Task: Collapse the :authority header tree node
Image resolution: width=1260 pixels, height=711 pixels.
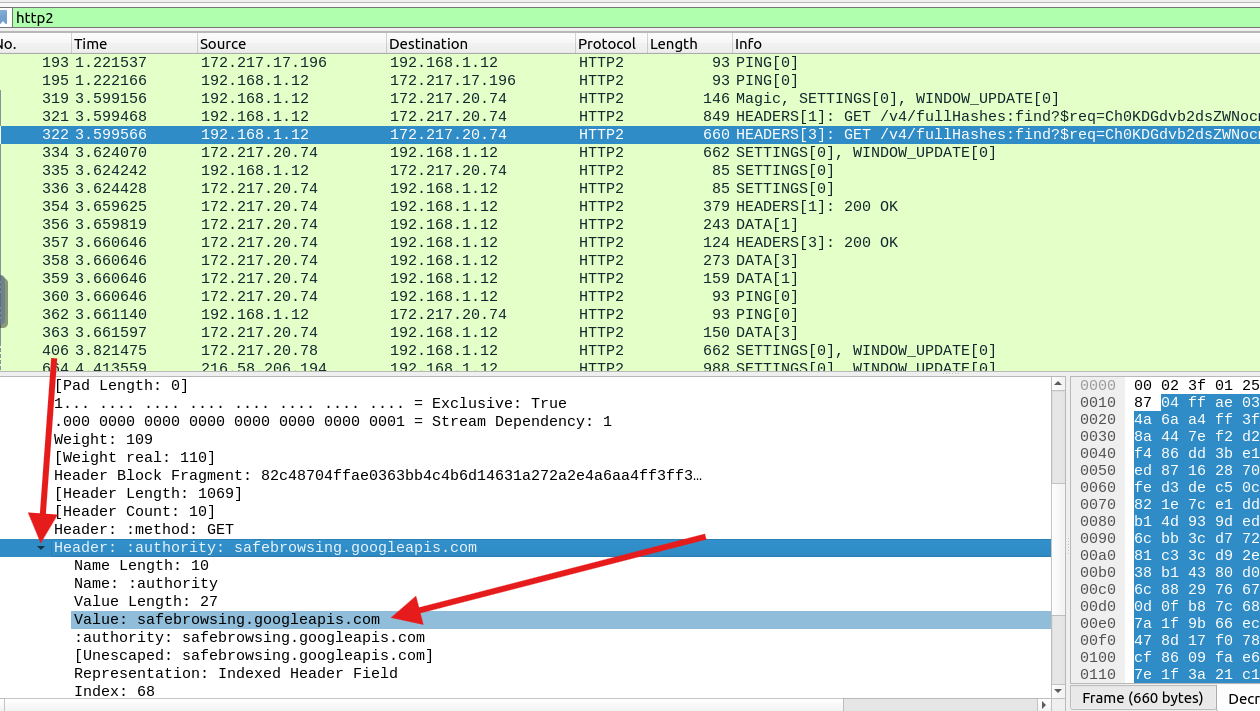Action: pyautogui.click(x=41, y=548)
